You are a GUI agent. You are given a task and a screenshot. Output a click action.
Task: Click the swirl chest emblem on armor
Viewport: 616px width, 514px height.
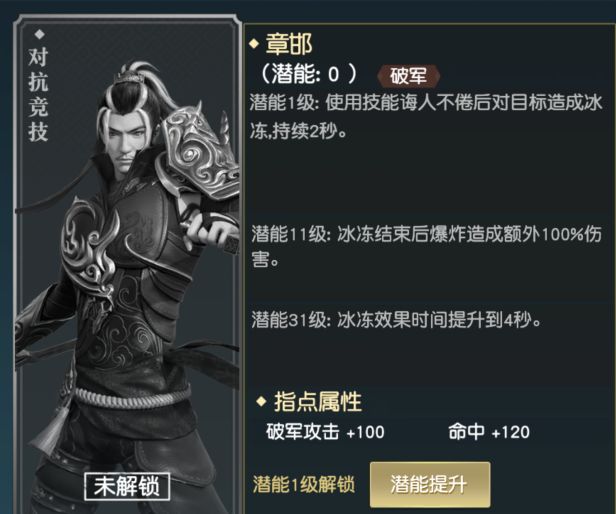click(x=88, y=240)
